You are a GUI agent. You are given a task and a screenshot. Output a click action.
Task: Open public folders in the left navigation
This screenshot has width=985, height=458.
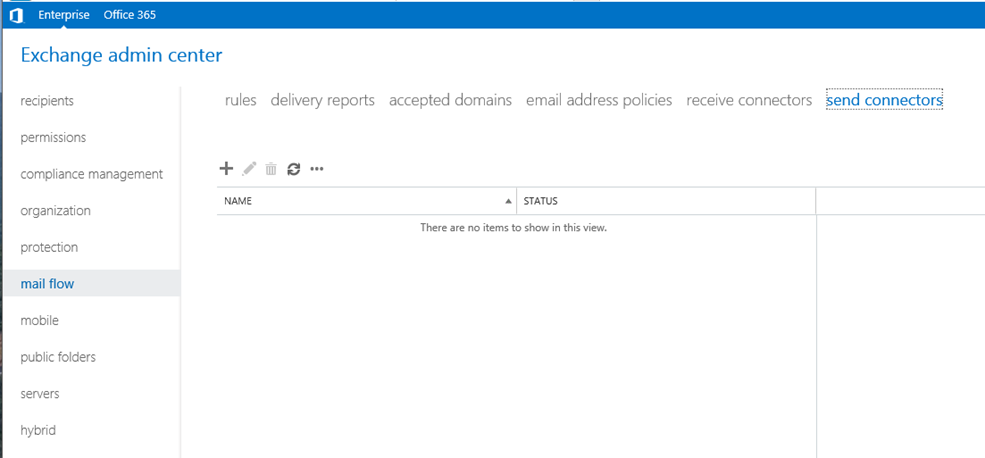click(x=58, y=357)
